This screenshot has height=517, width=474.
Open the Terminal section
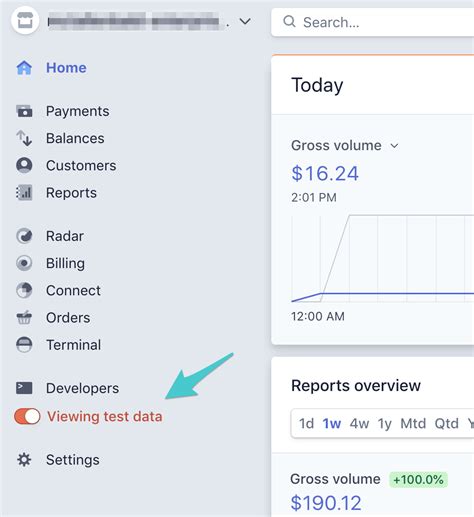click(74, 345)
